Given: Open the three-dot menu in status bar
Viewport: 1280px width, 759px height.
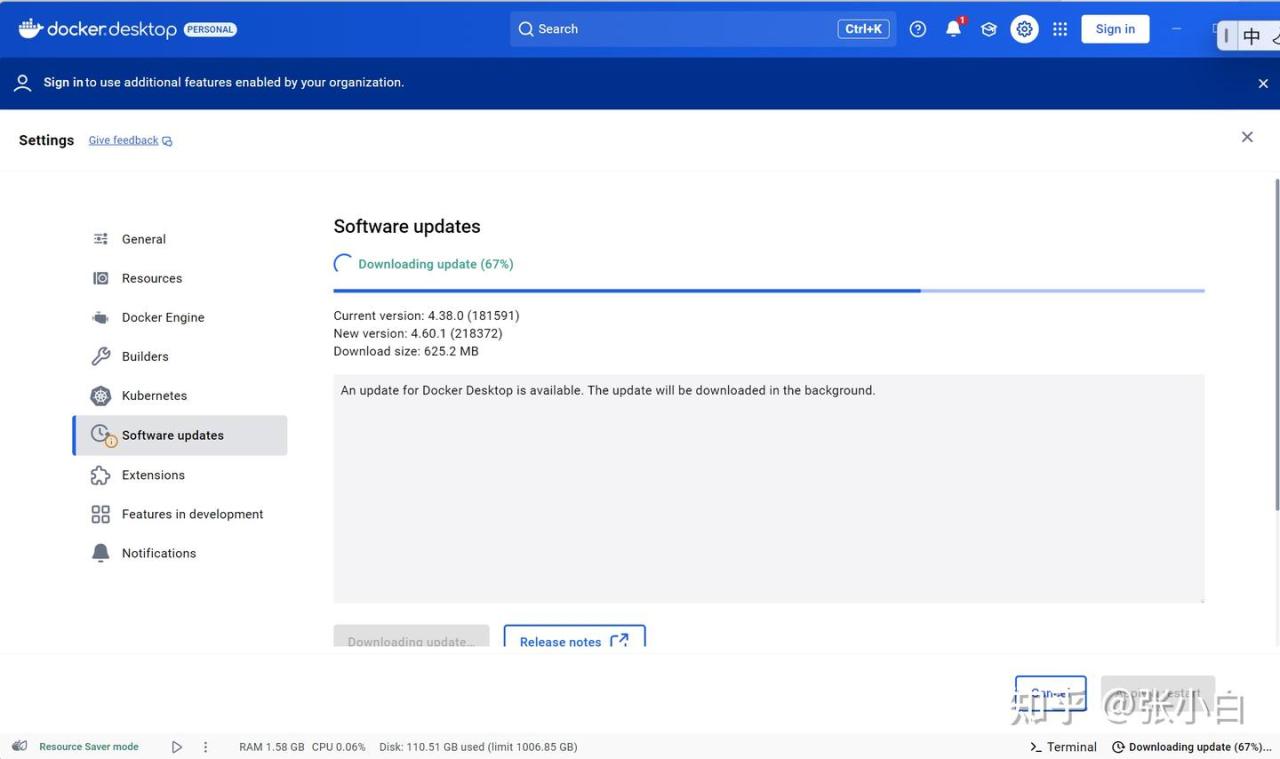Looking at the screenshot, I should [206, 747].
